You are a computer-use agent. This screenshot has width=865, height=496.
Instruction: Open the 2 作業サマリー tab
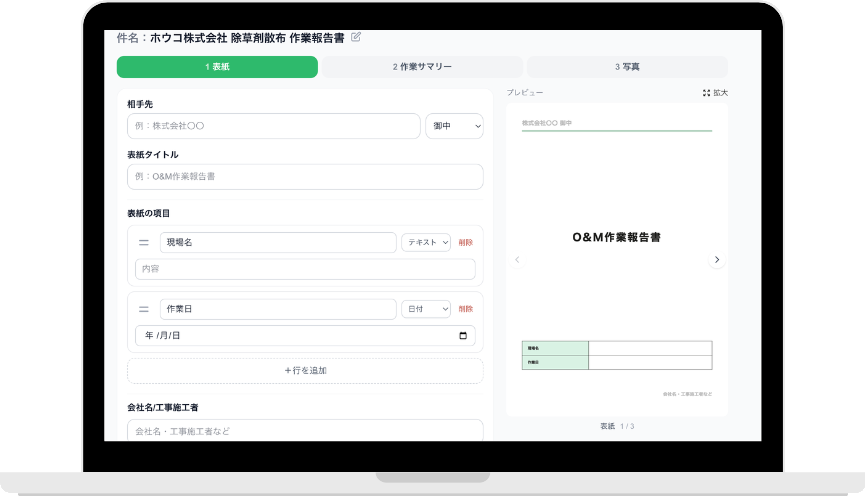(422, 67)
